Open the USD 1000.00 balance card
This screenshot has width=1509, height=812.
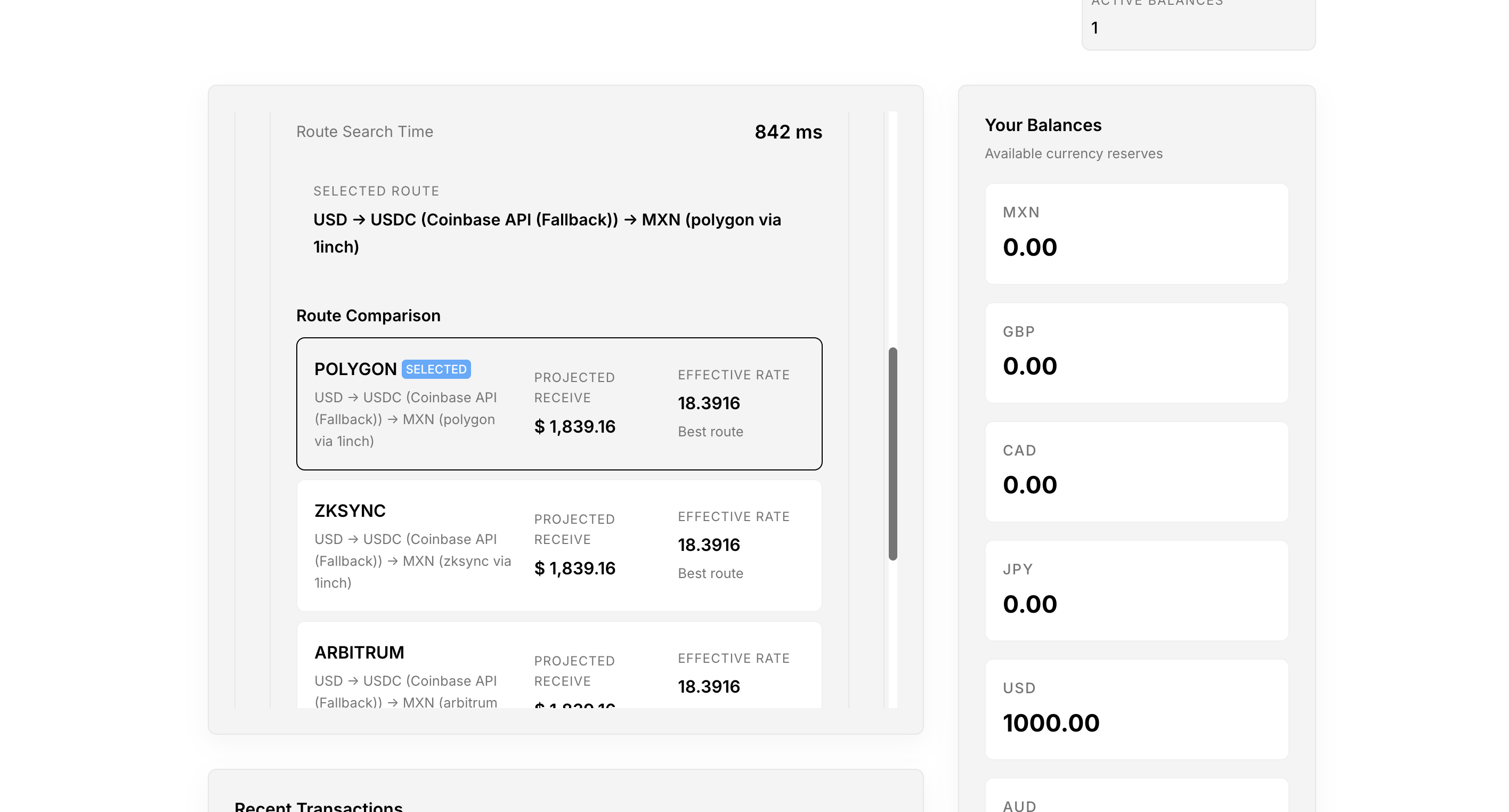click(1137, 710)
